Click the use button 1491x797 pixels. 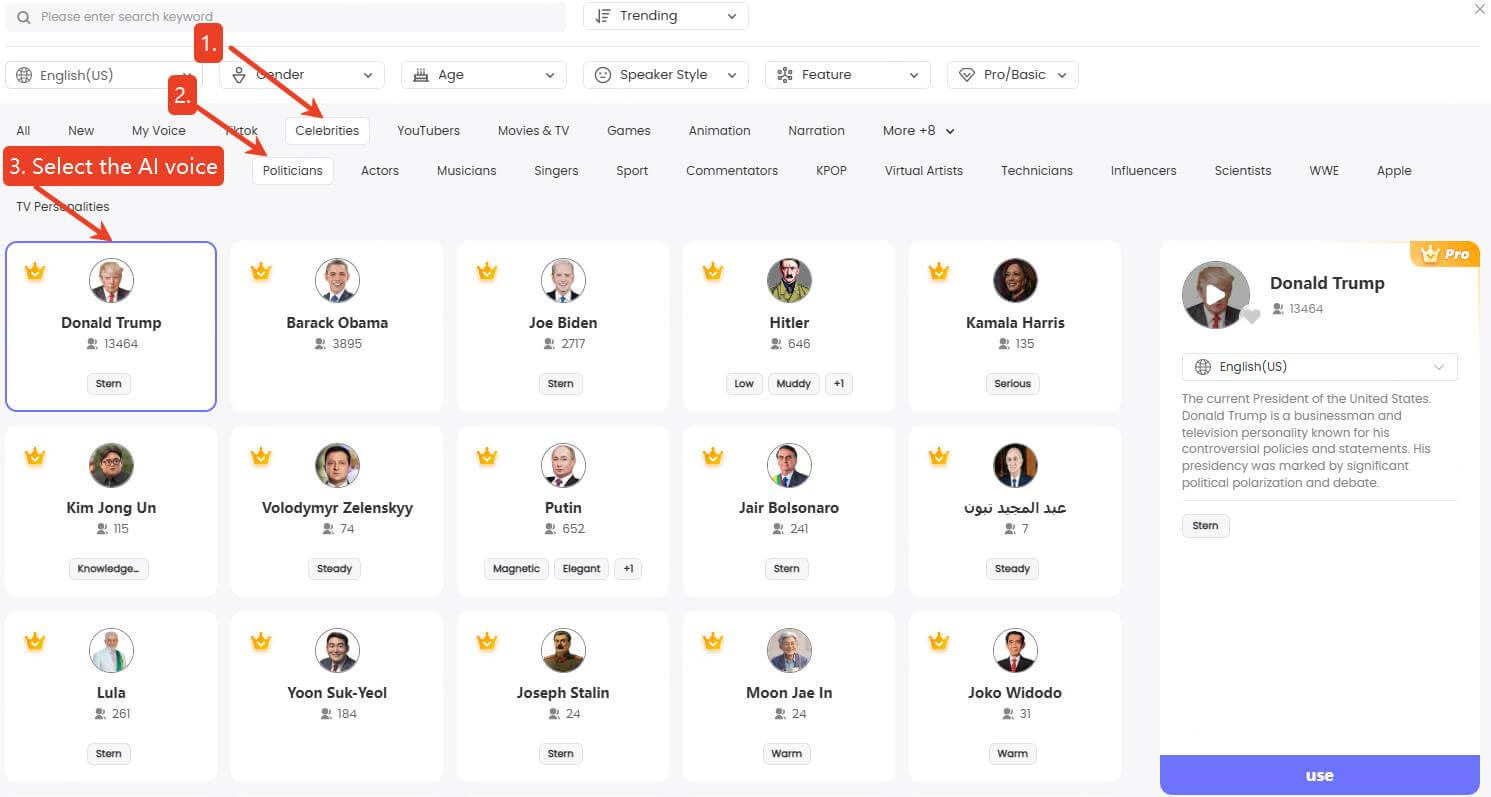tap(1320, 775)
